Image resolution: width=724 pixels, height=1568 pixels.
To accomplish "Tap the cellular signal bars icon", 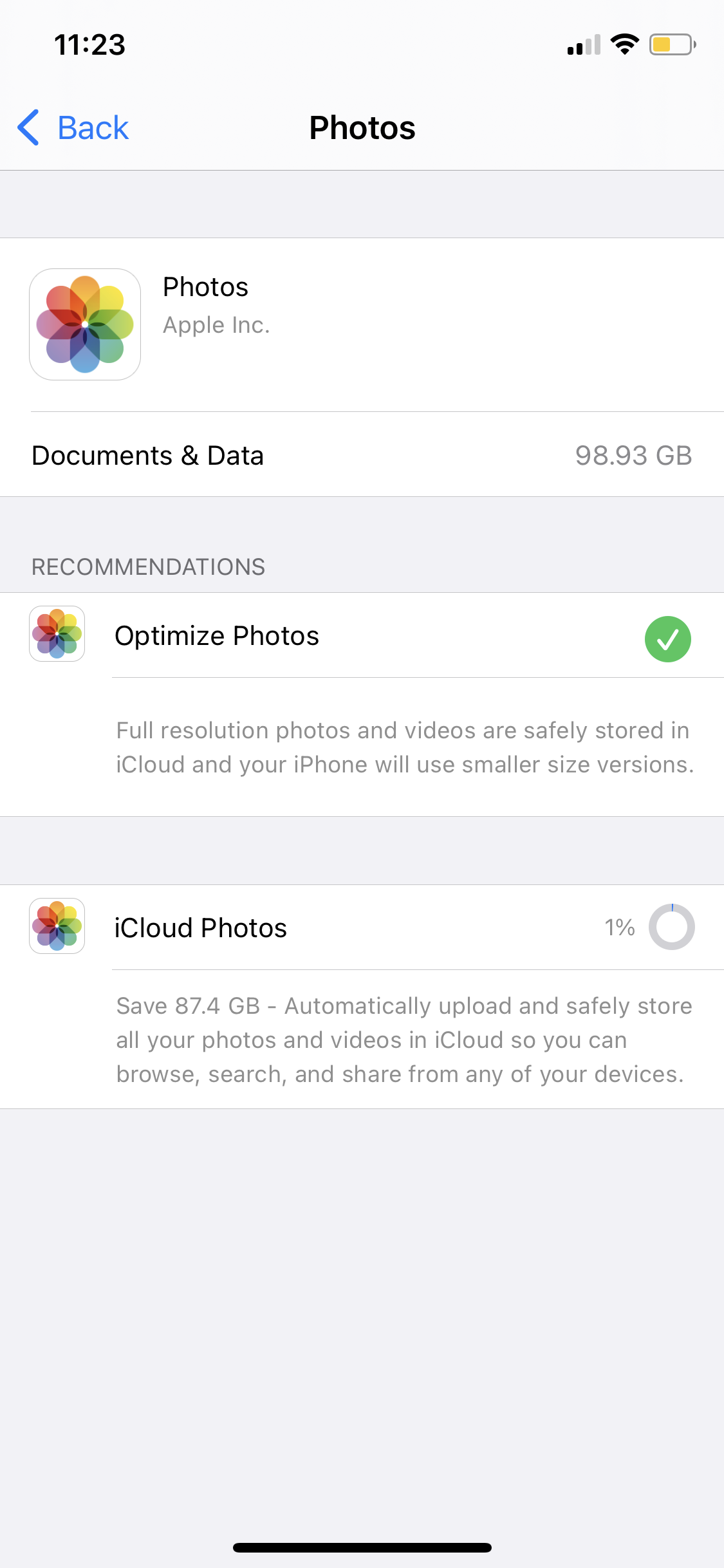I will pos(584,45).
